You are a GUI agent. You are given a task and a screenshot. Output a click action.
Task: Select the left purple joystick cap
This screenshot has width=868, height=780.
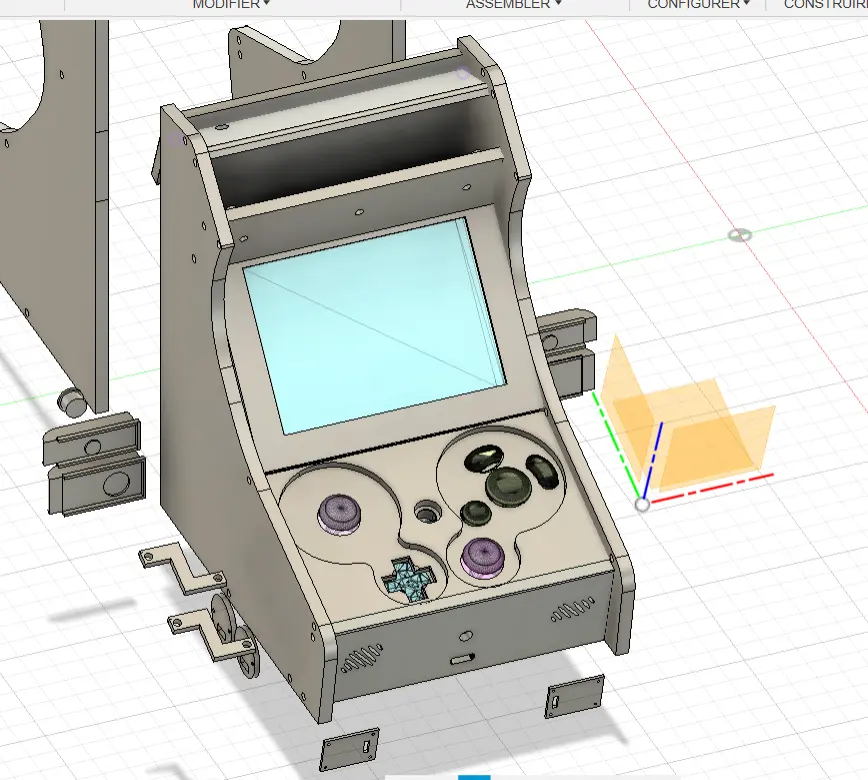point(339,514)
